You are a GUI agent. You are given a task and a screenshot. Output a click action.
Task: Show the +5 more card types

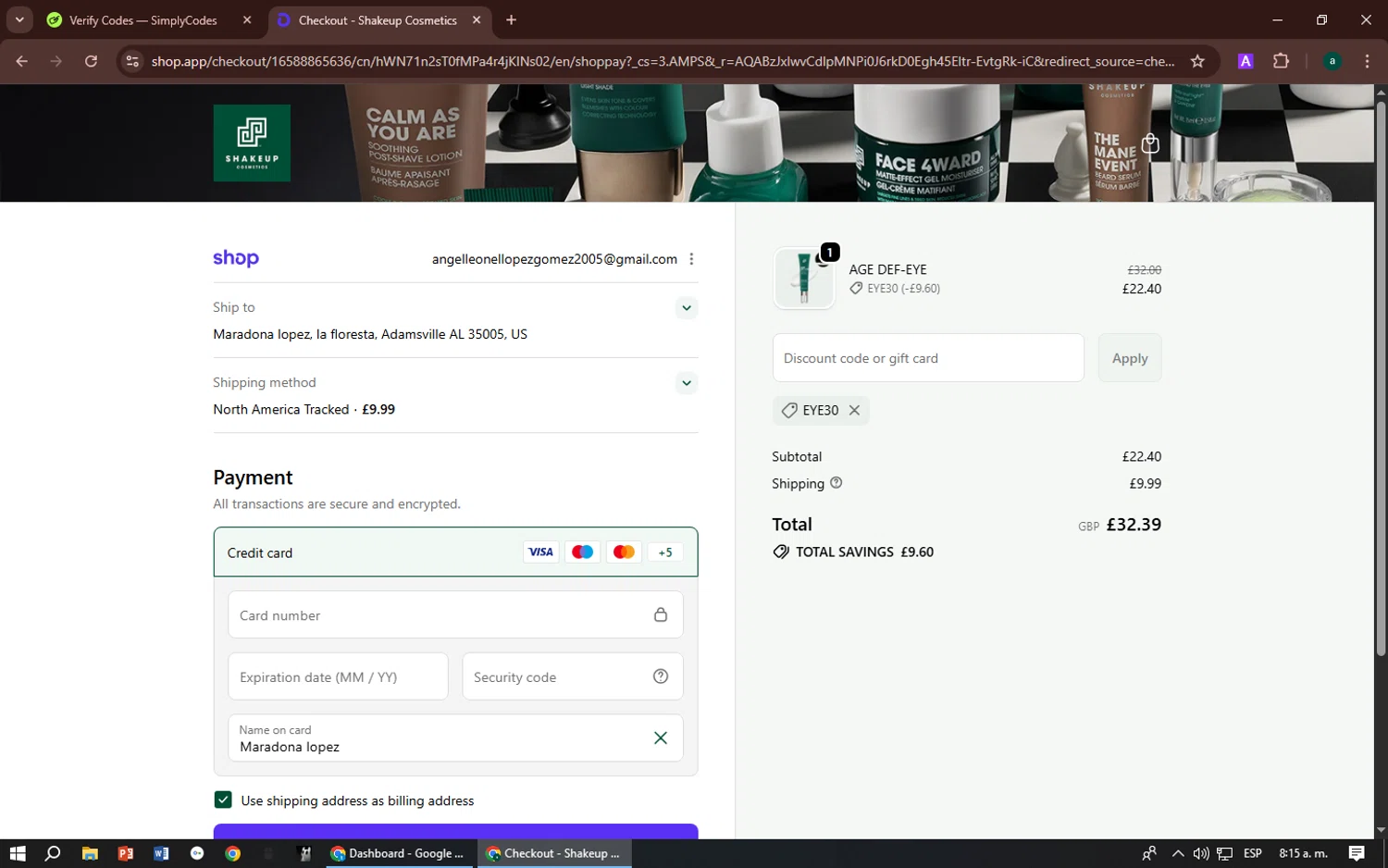[x=665, y=552]
